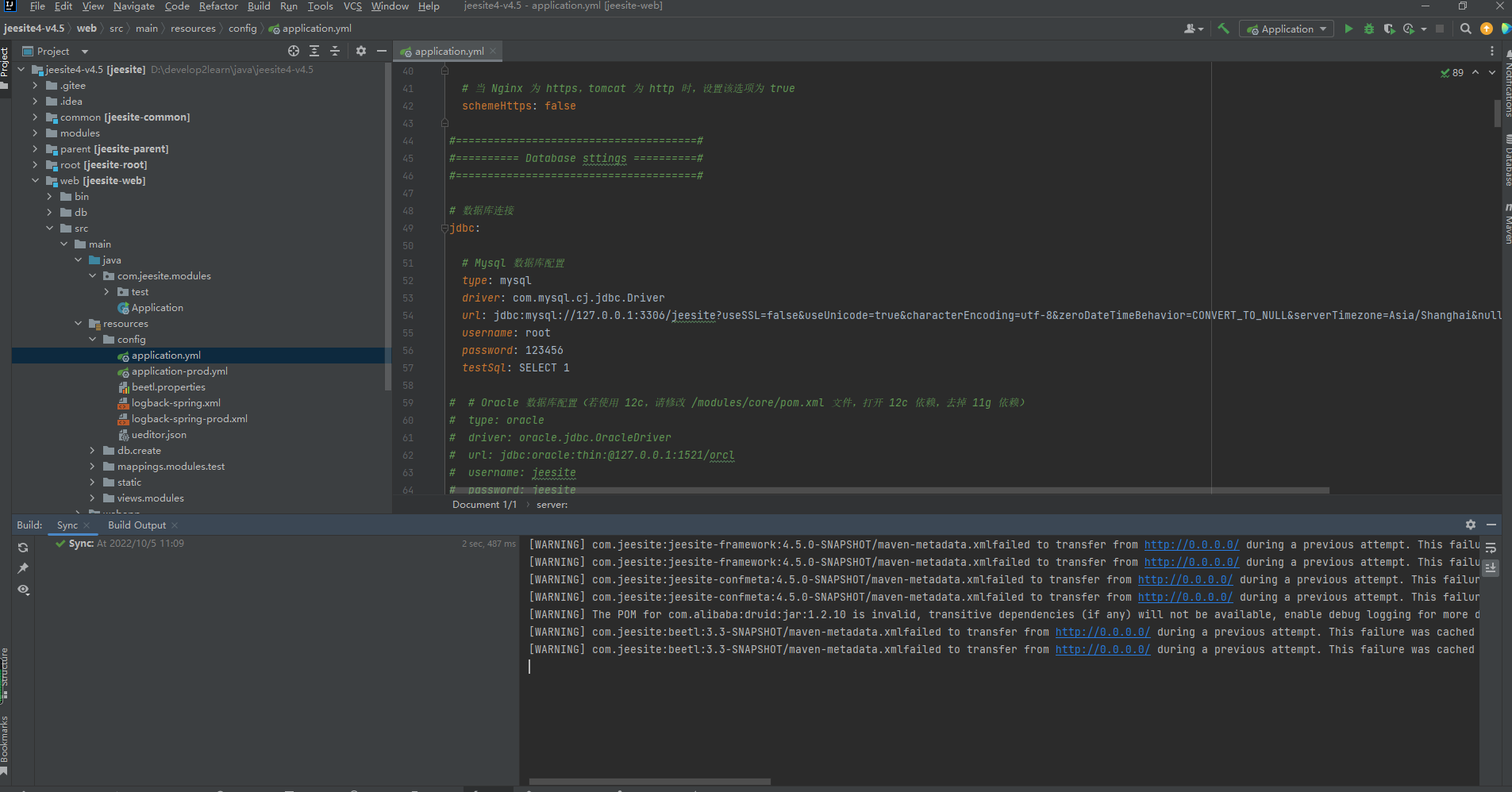Open Search Everywhere magnifier
1512x792 pixels.
1465,29
